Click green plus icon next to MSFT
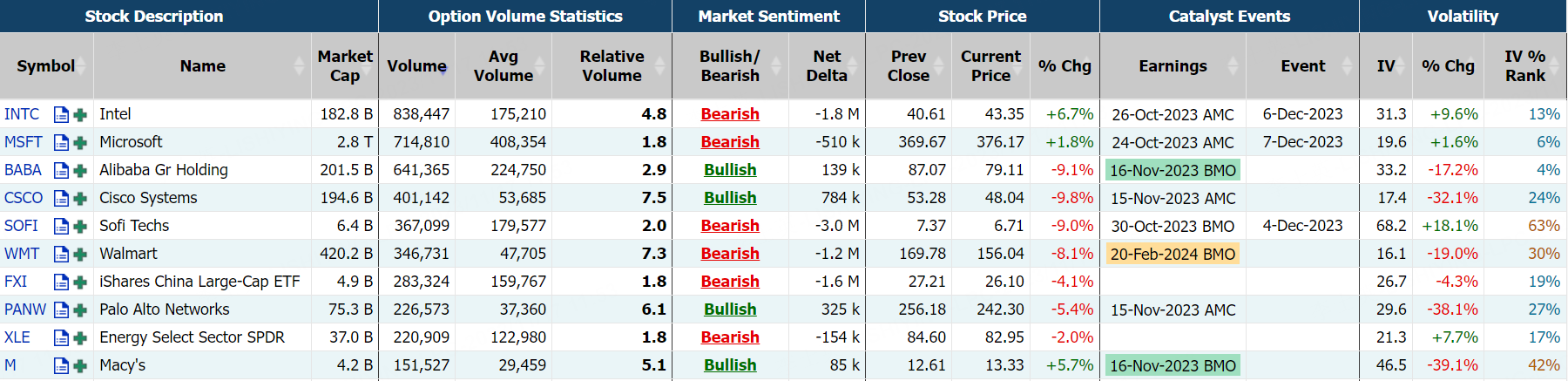 (x=80, y=143)
